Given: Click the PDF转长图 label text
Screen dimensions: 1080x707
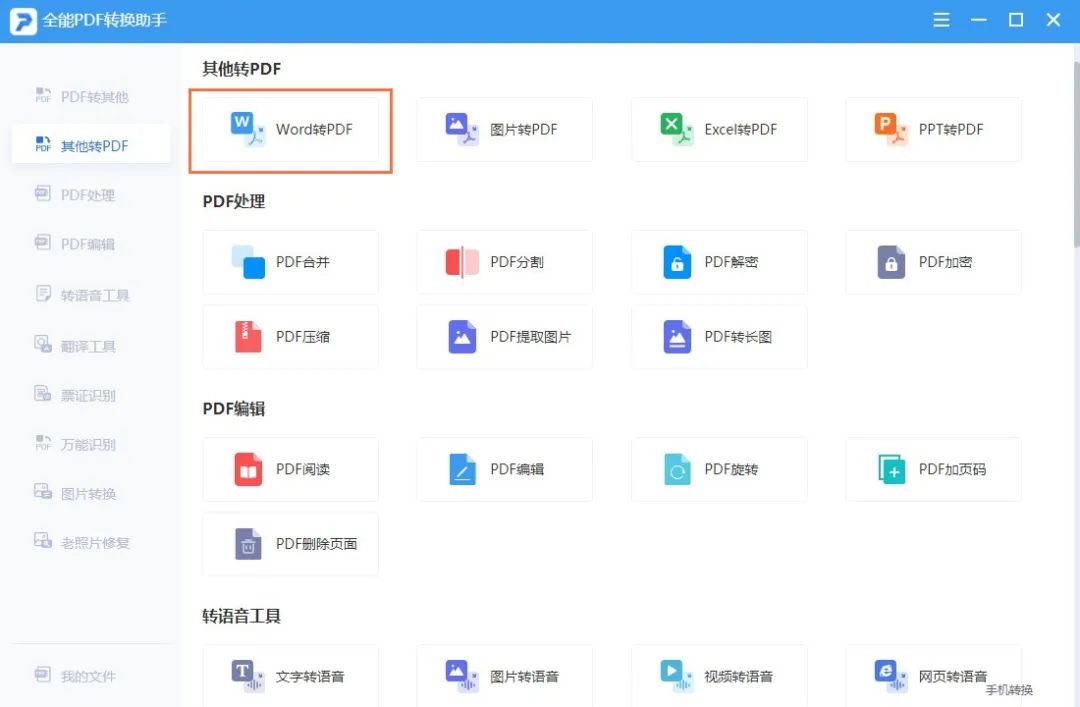Looking at the screenshot, I should click(x=738, y=337).
